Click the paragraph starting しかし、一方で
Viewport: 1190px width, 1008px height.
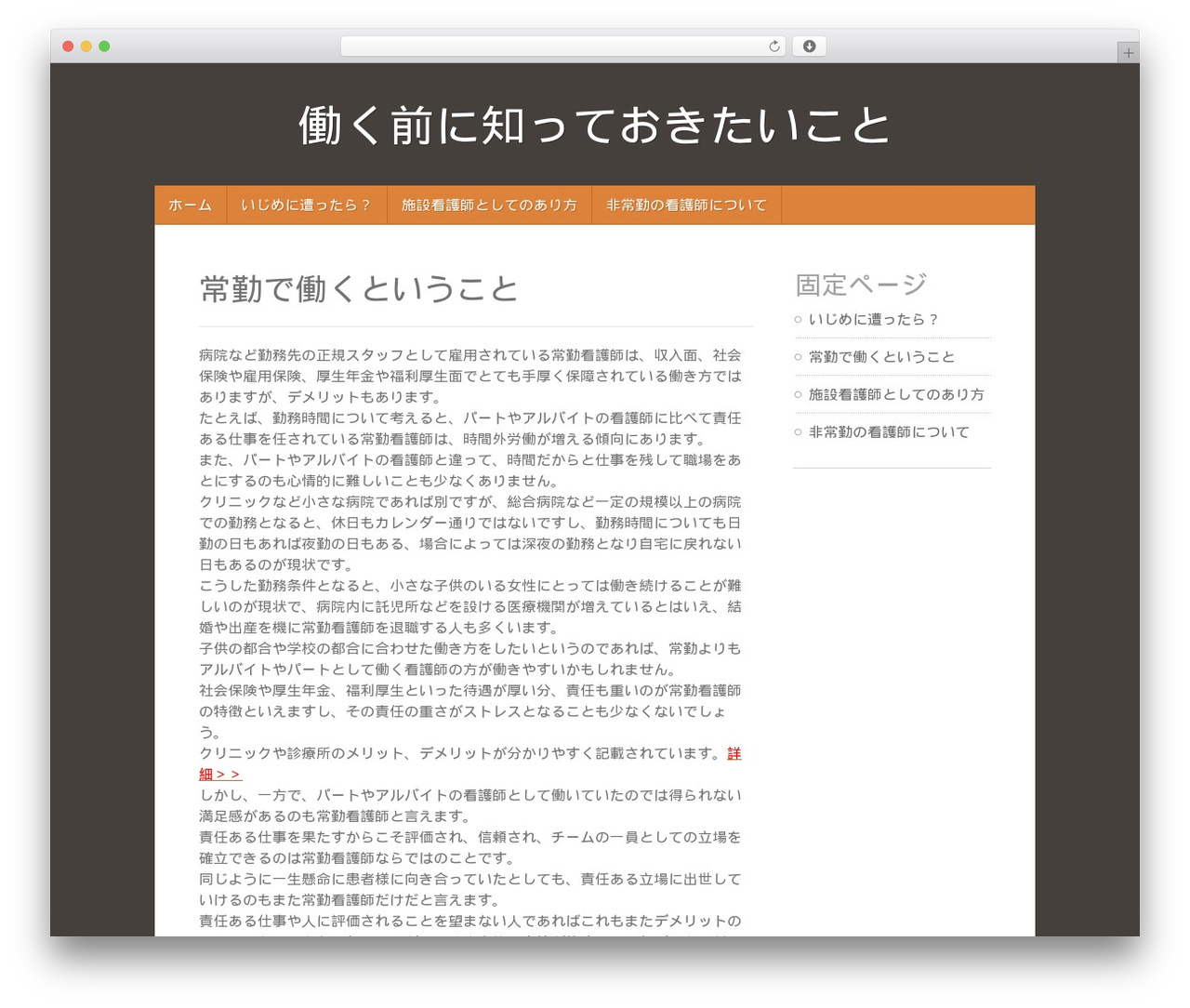point(470,805)
